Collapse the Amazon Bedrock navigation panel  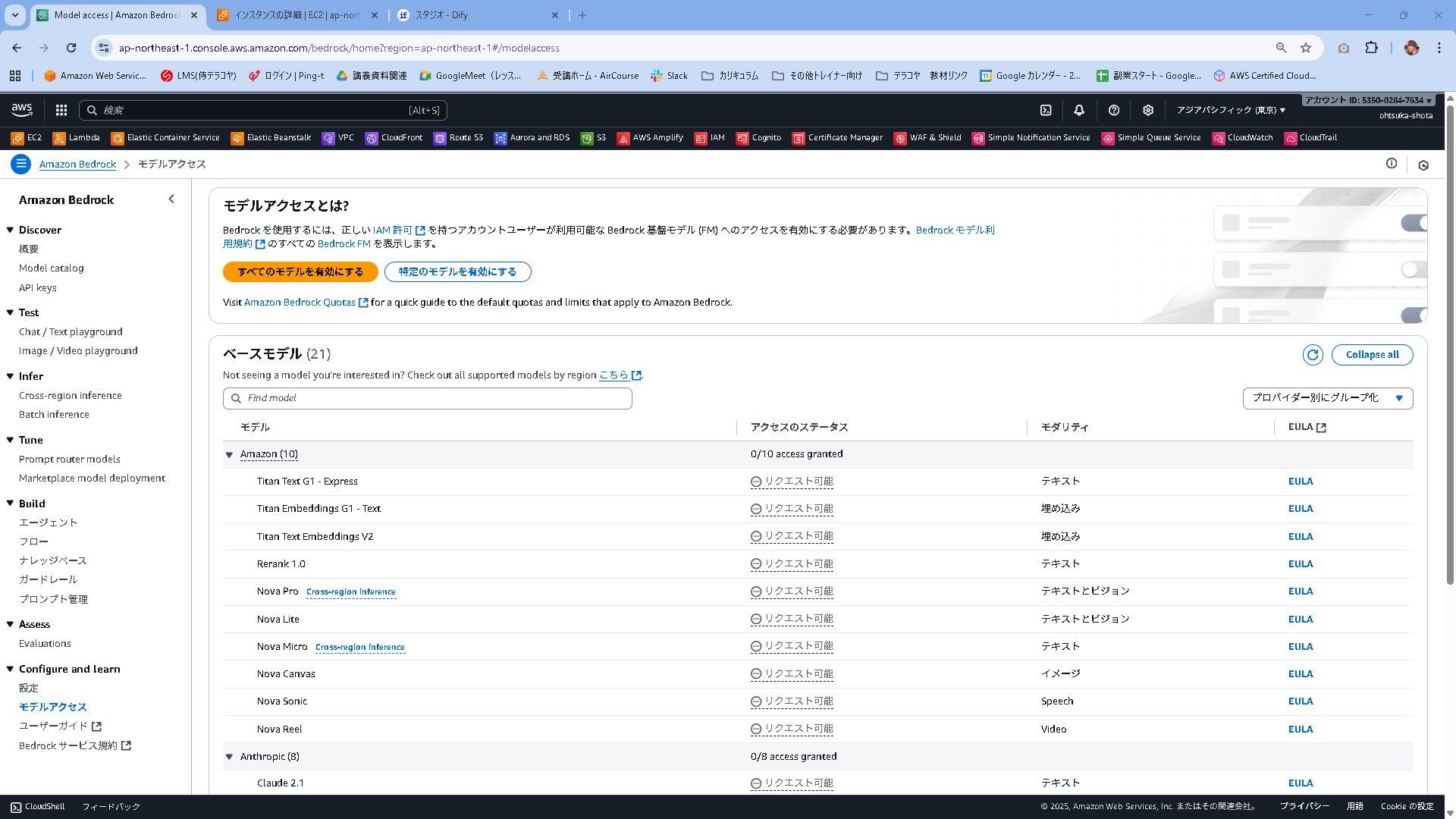point(171,199)
